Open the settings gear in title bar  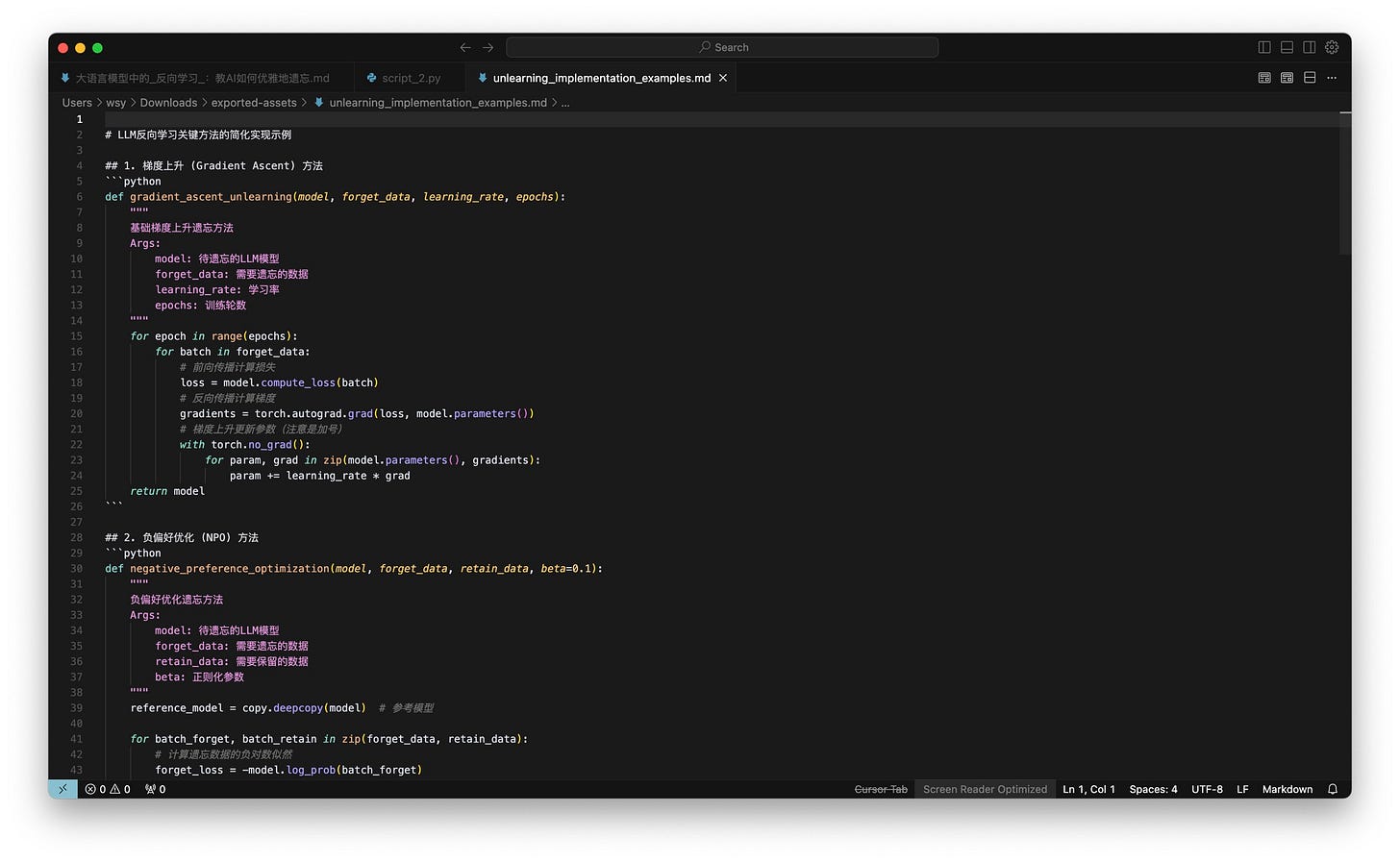(1332, 47)
